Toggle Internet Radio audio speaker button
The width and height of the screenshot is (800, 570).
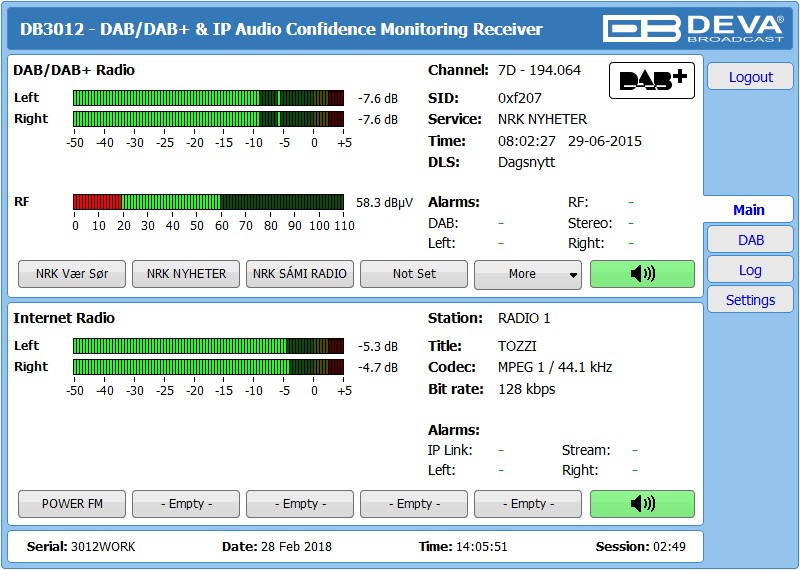pyautogui.click(x=642, y=504)
